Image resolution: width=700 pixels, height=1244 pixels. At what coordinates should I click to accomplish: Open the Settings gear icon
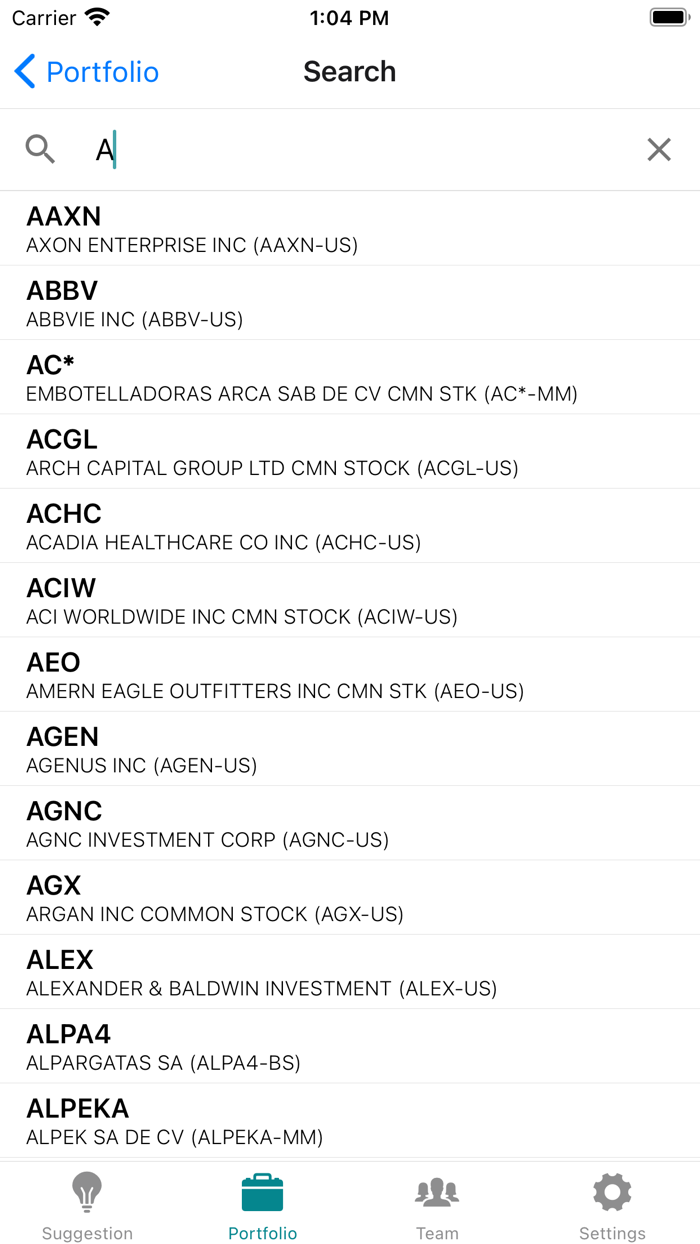tap(612, 1192)
